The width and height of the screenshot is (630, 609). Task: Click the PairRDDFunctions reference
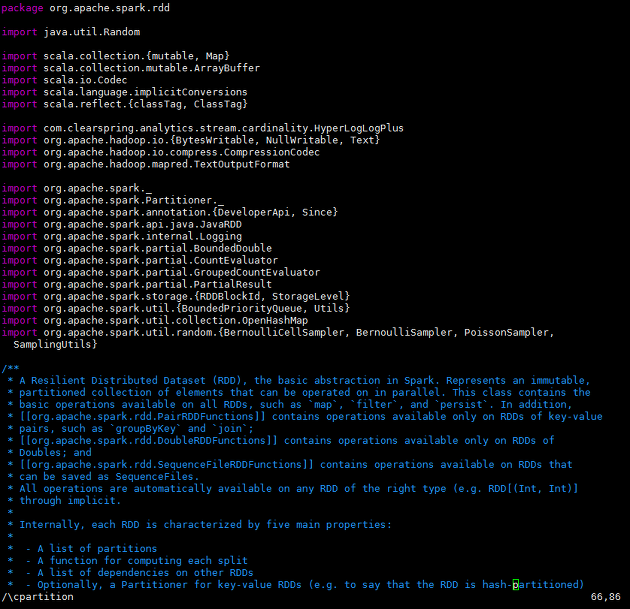143,417
